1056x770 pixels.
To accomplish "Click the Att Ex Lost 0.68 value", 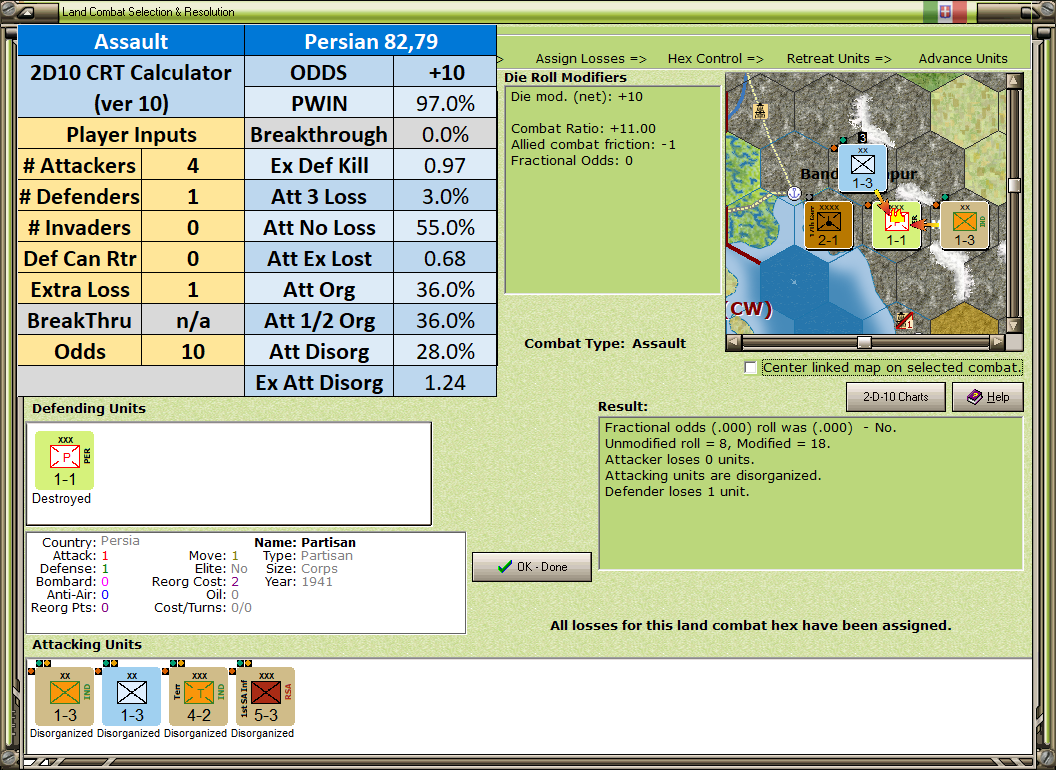I will [445, 258].
